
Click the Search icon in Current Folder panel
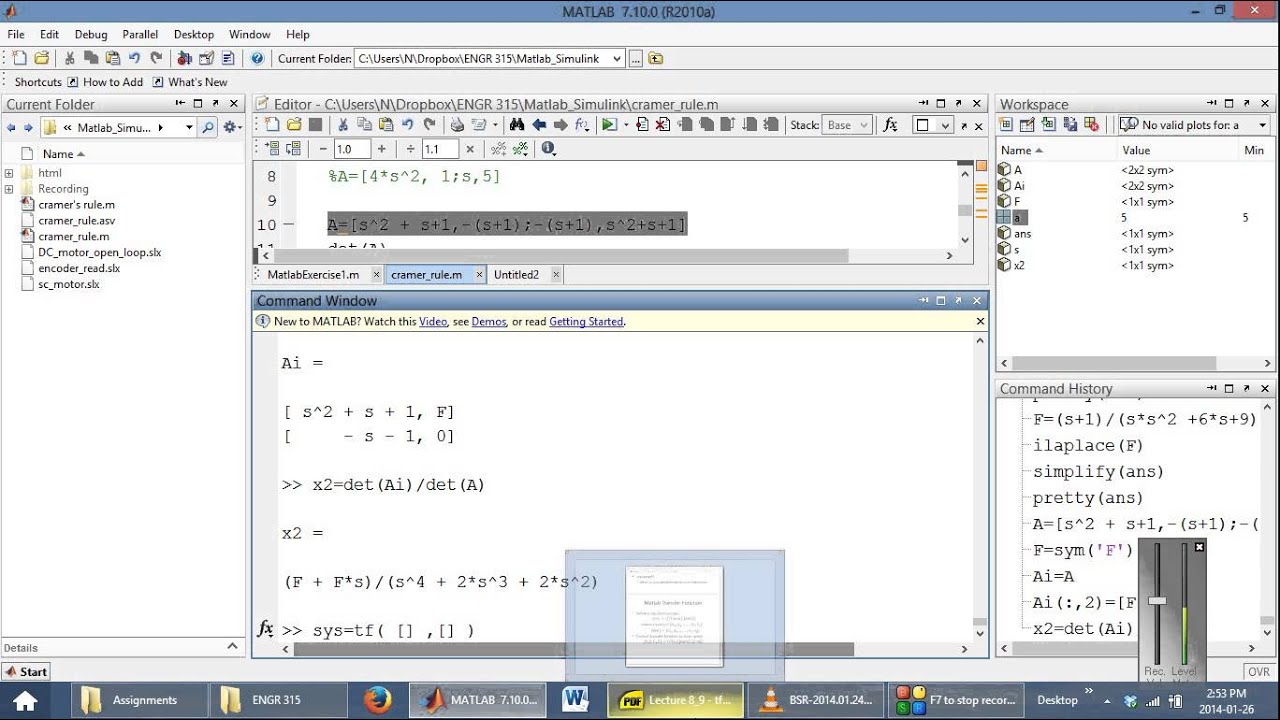[x=208, y=127]
